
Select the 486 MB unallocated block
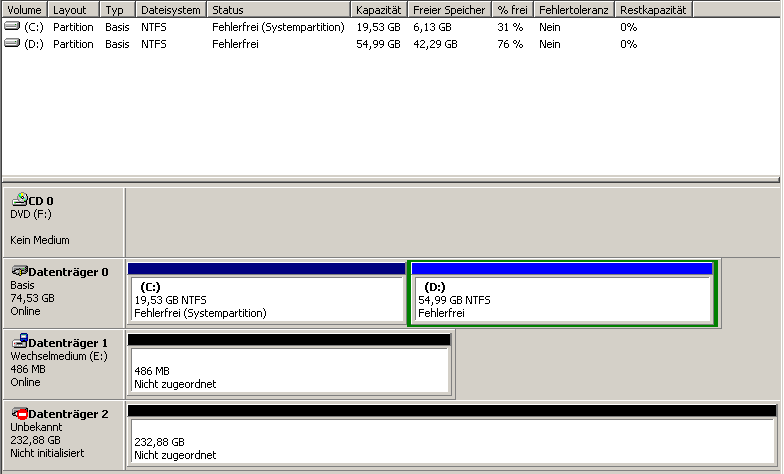290,364
